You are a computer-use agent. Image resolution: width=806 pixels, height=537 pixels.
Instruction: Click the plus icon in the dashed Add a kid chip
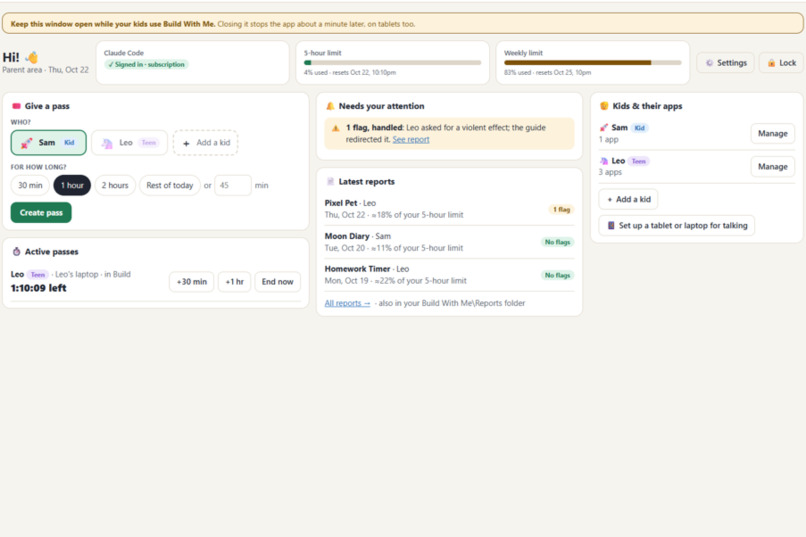(186, 143)
